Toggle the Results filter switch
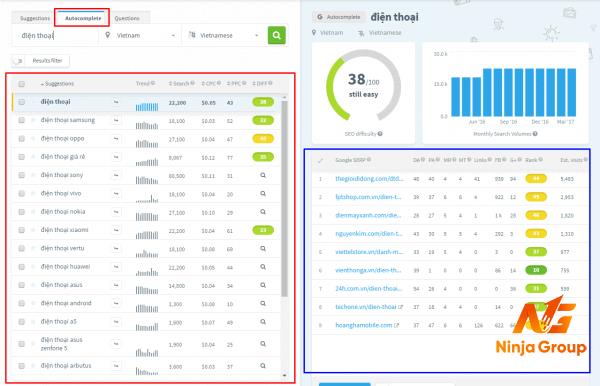Screen dimensions: 600x386 click(x=18, y=60)
